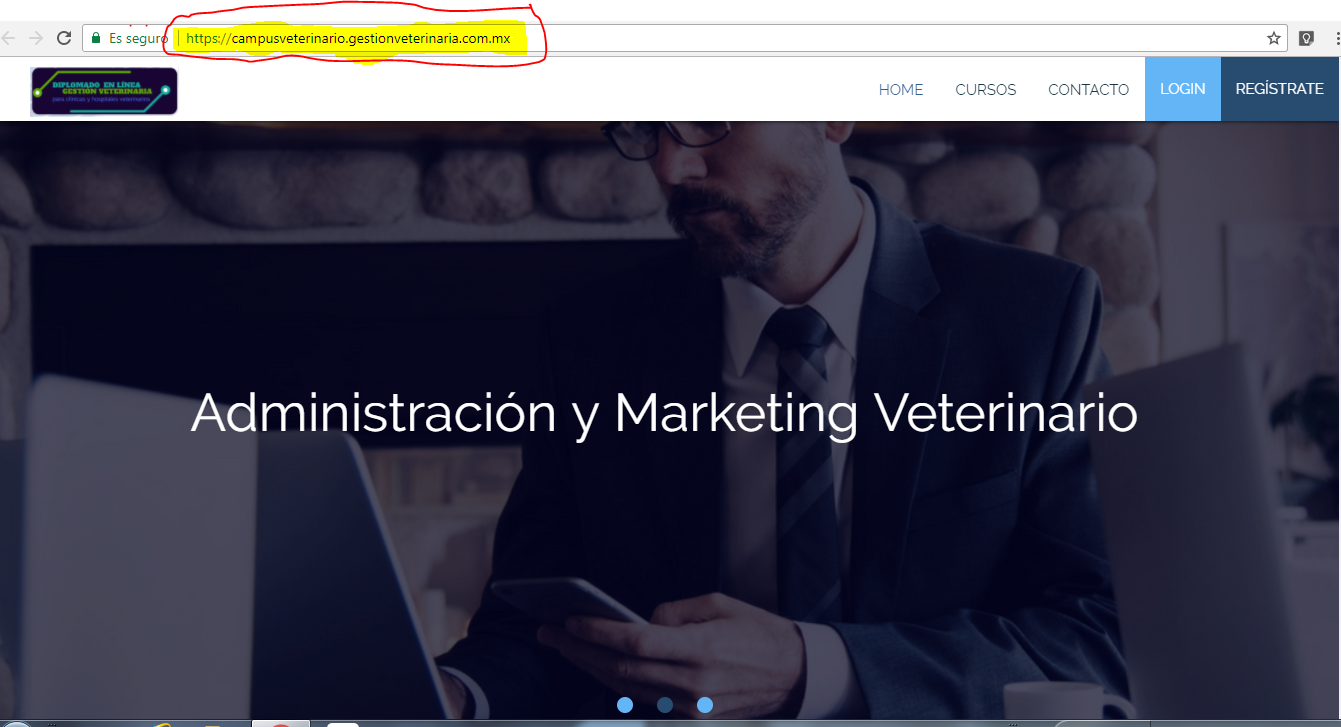Open the HOME navigation menu item
This screenshot has width=1341, height=727.
(x=900, y=89)
